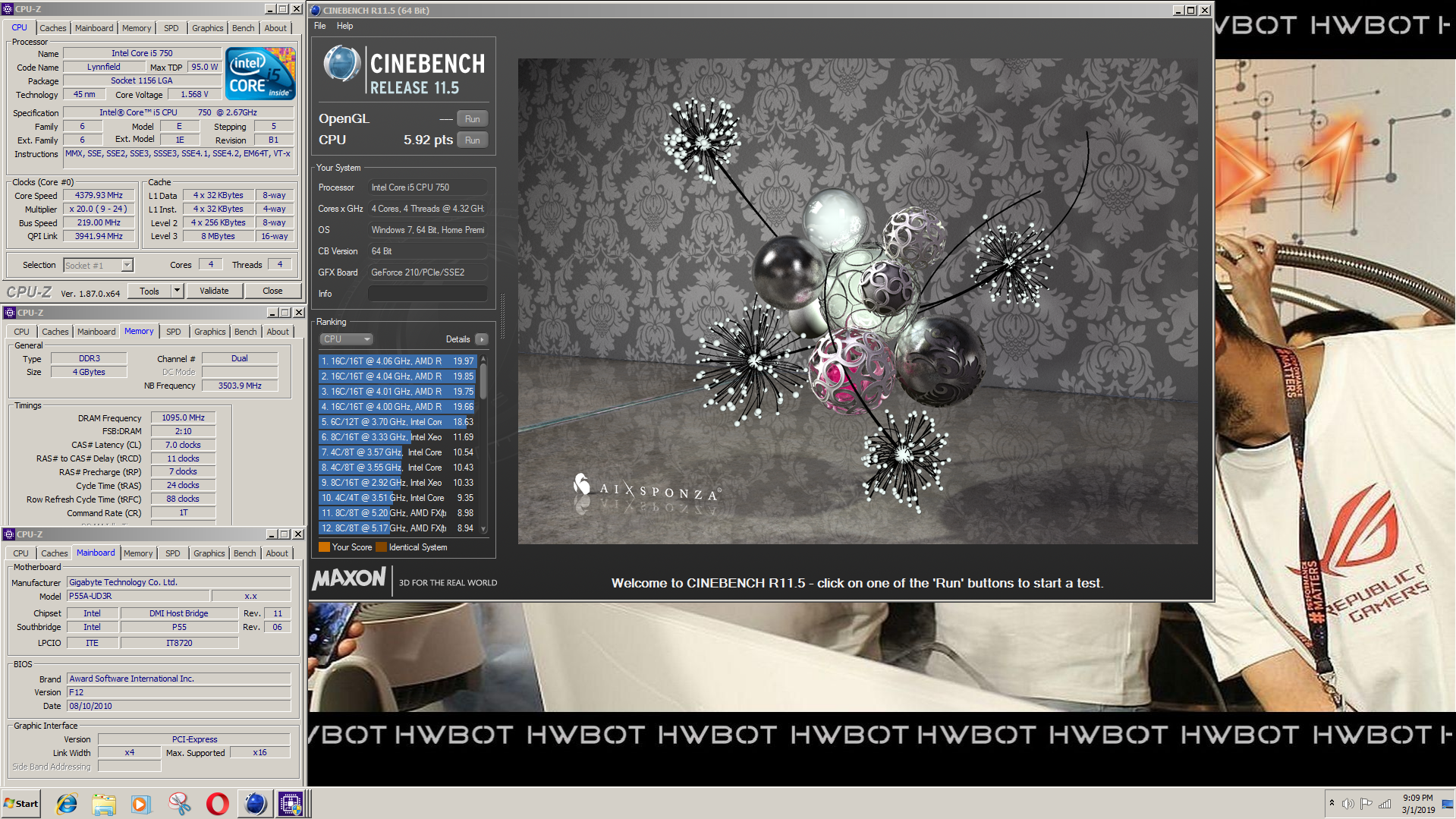Switch to Caches tab in top CPU-Z
The height and width of the screenshot is (819, 1456).
53,28
